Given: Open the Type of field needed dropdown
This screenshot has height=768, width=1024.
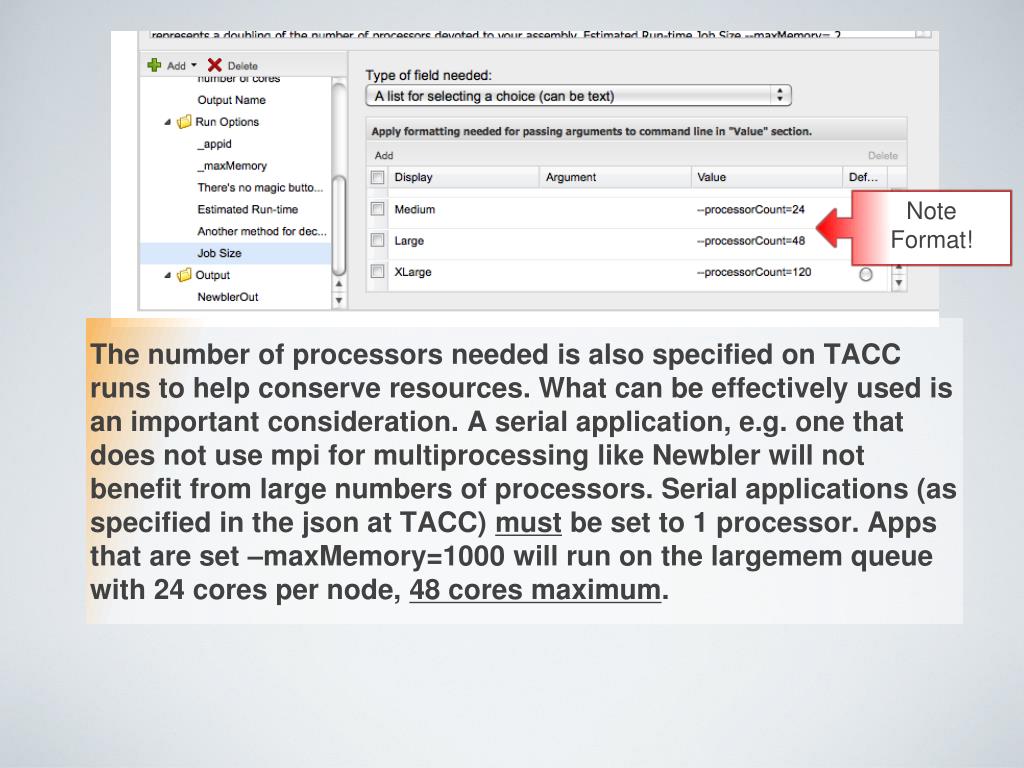Looking at the screenshot, I should (x=579, y=96).
